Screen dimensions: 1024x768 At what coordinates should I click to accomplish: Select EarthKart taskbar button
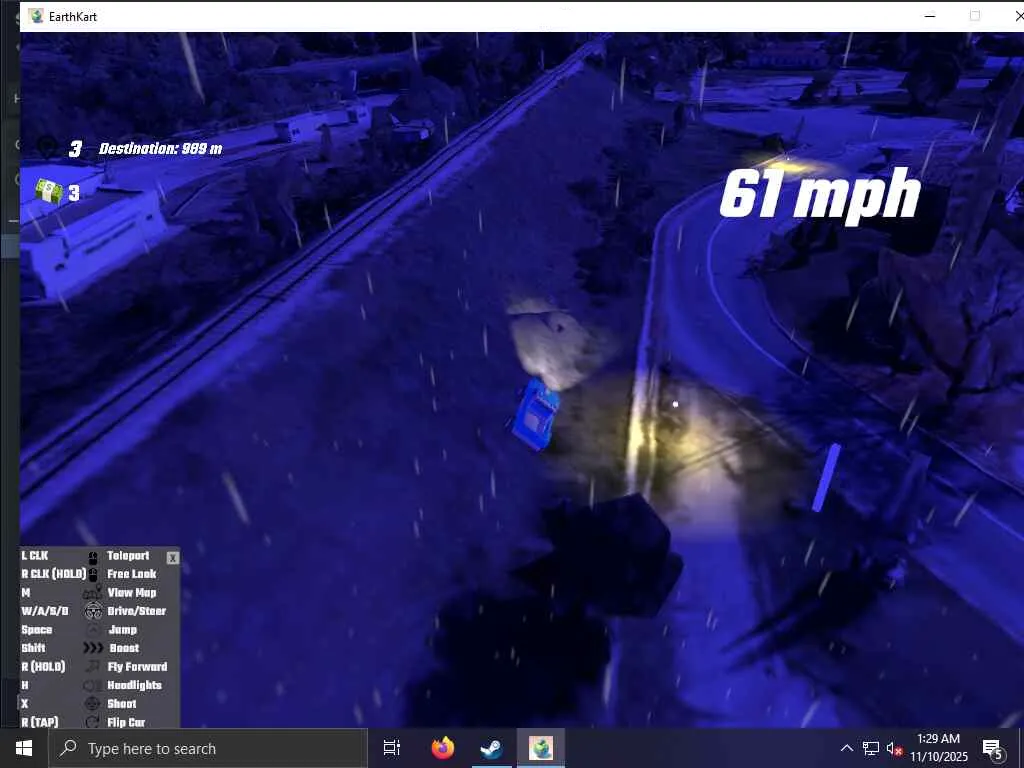pos(541,748)
